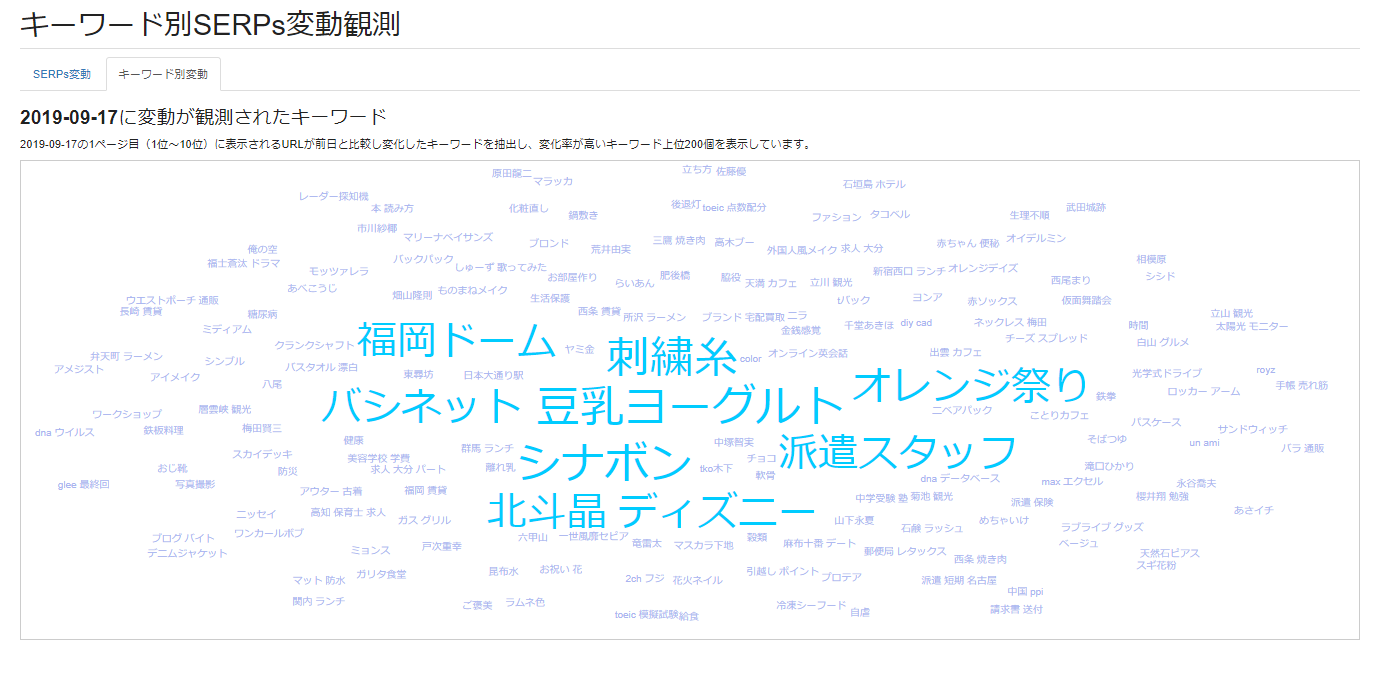The width and height of the screenshot is (1381, 681).
Task: Click the 派遣 短期 名古屋 keyword
Action: pos(959,580)
